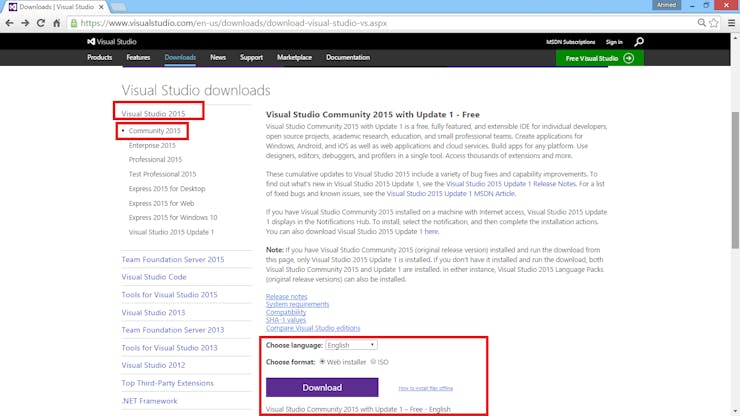
Task: Open the Release notes link
Action: (286, 297)
